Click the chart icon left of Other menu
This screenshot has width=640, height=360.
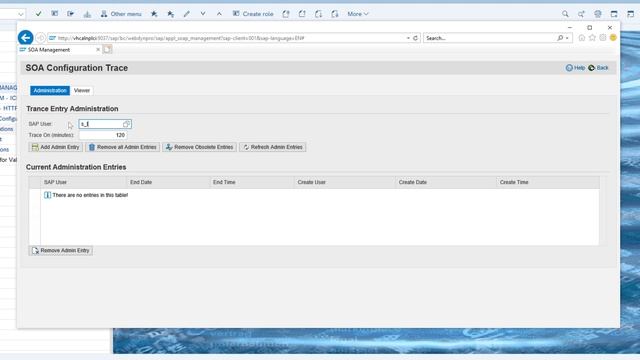coord(87,14)
